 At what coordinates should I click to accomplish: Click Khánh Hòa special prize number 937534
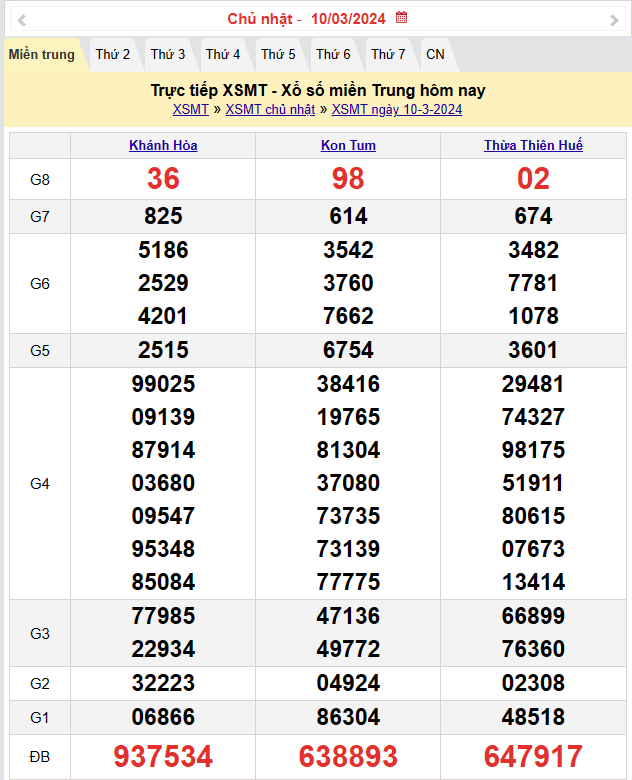pos(163,757)
